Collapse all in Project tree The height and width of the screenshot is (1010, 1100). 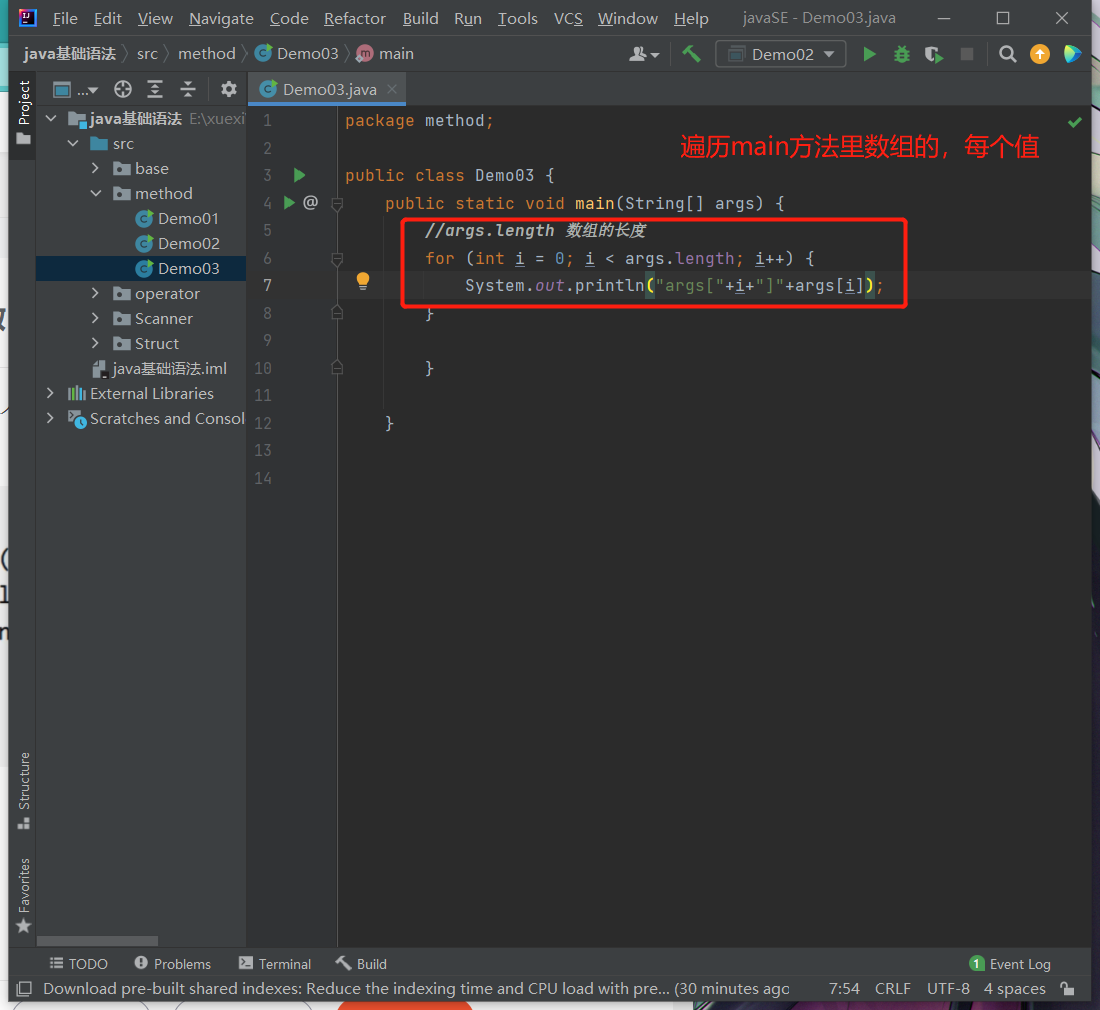(x=187, y=89)
